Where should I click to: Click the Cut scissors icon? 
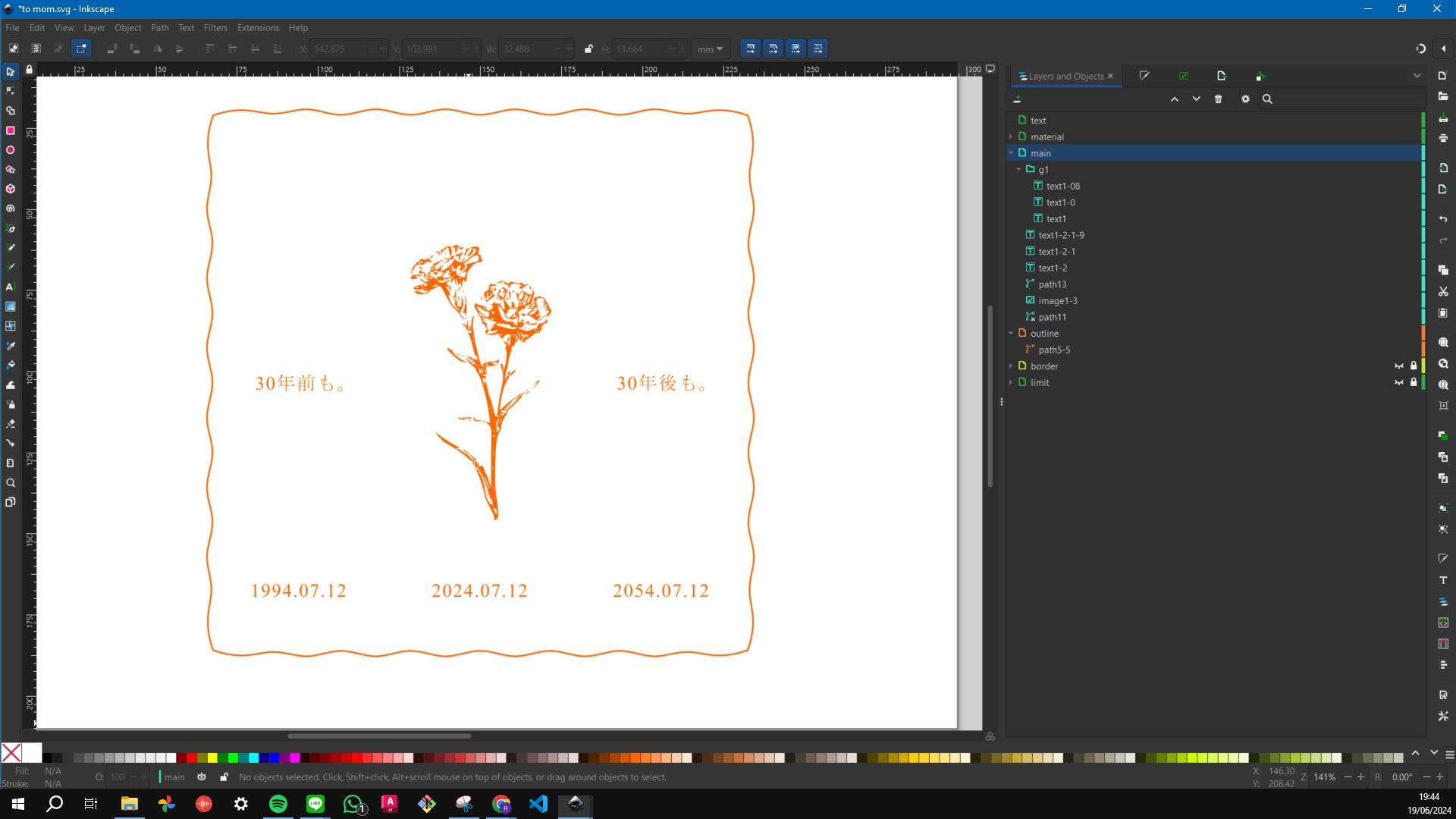click(1443, 292)
